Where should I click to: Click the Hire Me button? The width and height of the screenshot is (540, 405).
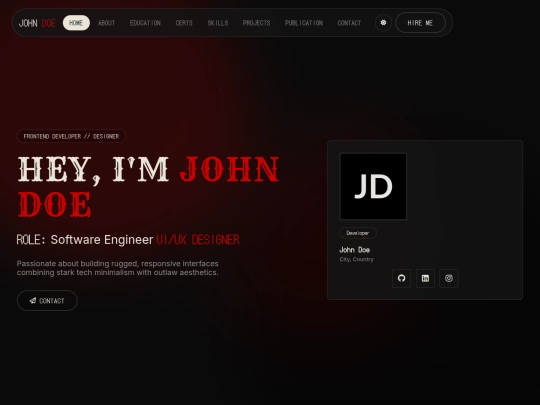pos(420,23)
